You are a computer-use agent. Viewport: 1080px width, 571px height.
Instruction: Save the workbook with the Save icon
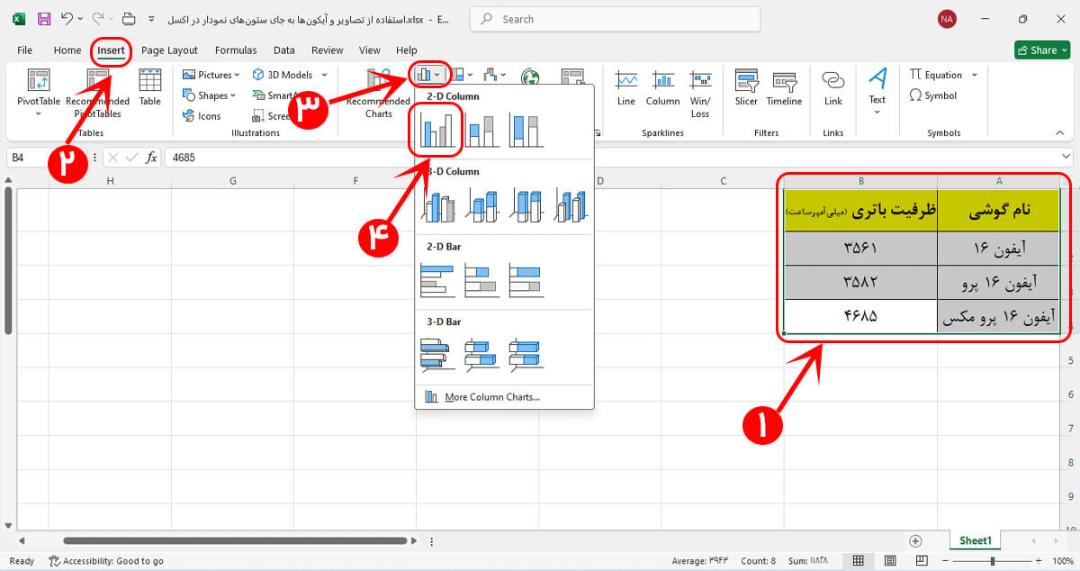[44, 19]
